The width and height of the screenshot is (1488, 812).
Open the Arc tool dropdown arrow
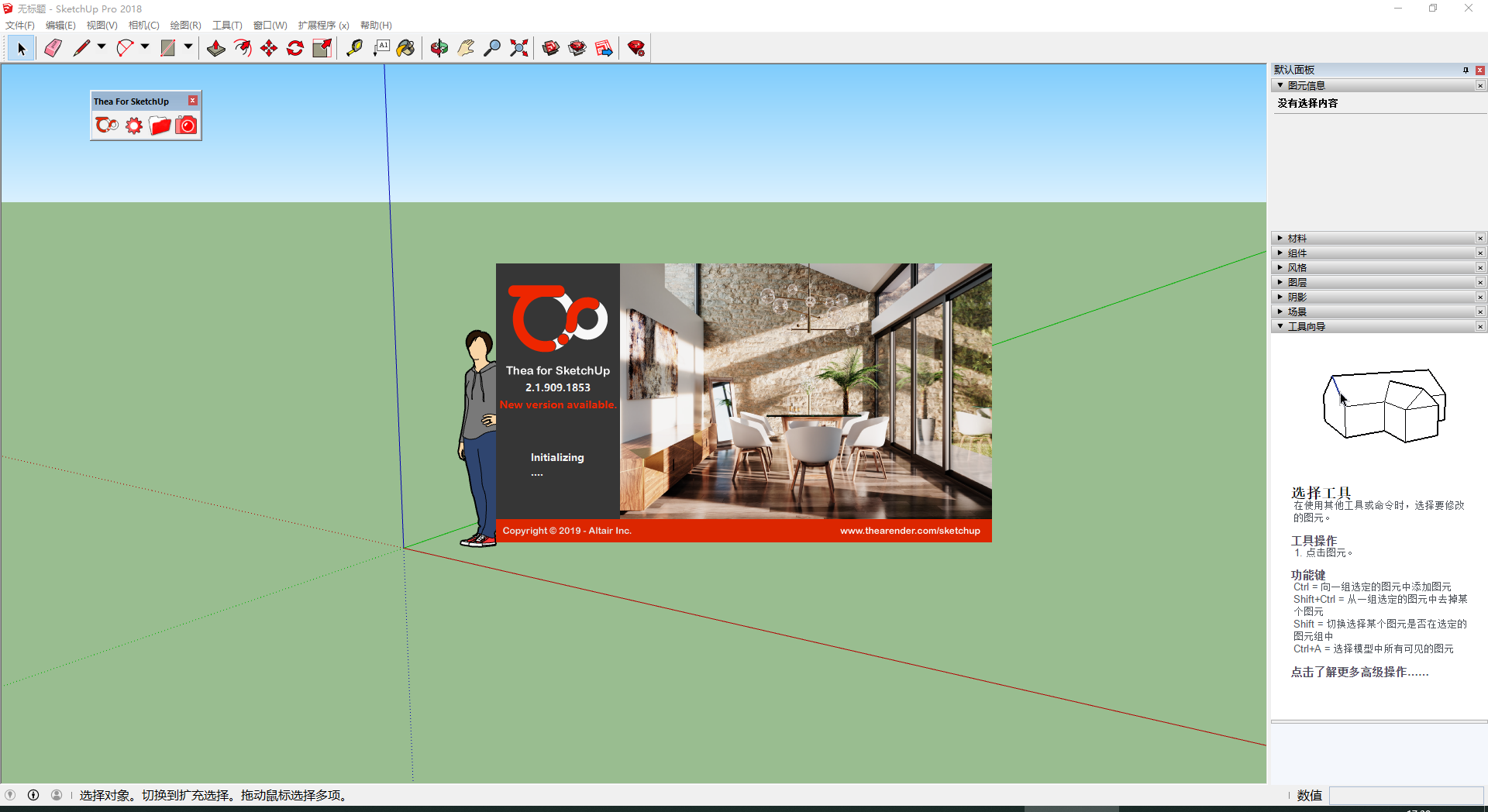click(145, 47)
